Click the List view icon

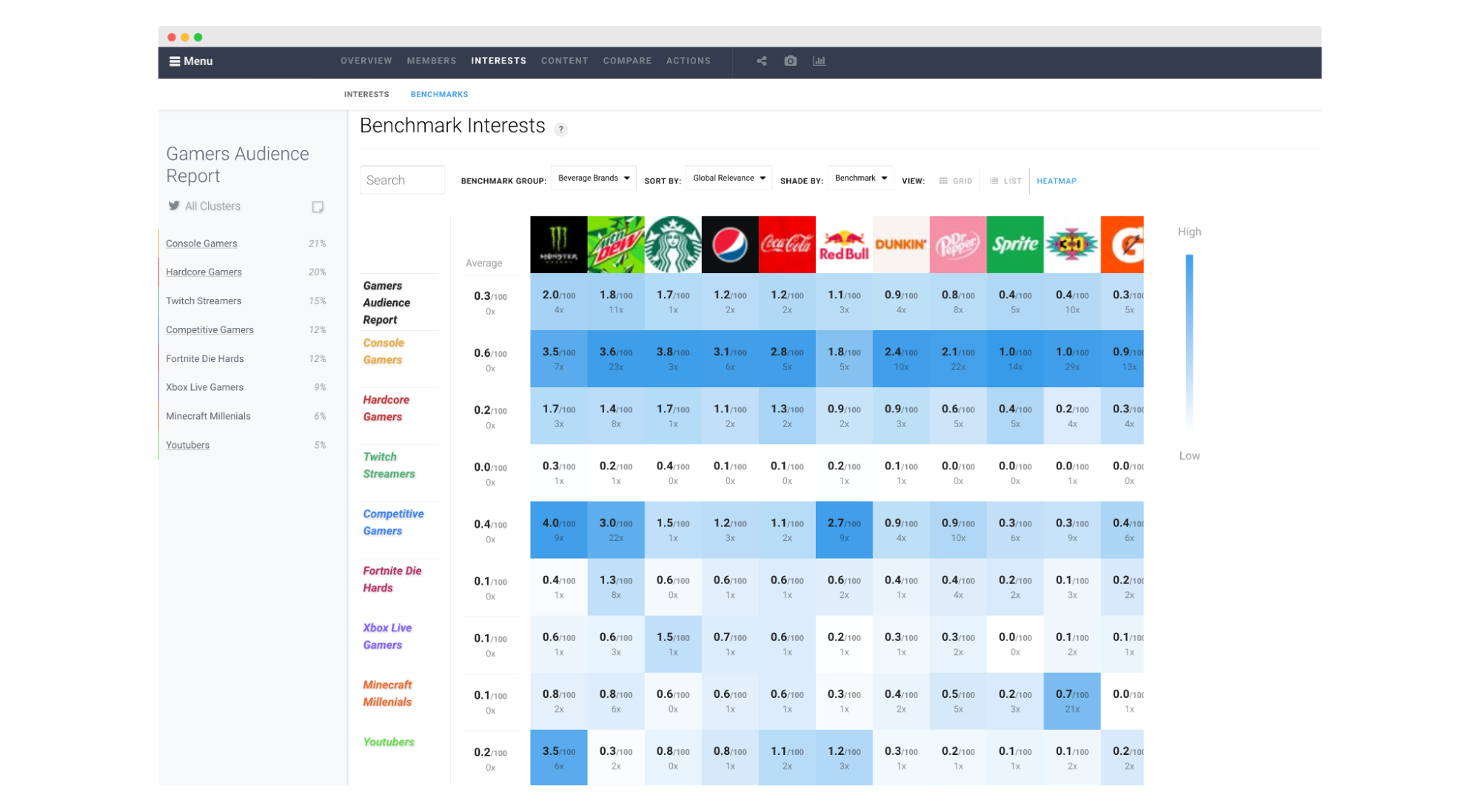(998, 181)
